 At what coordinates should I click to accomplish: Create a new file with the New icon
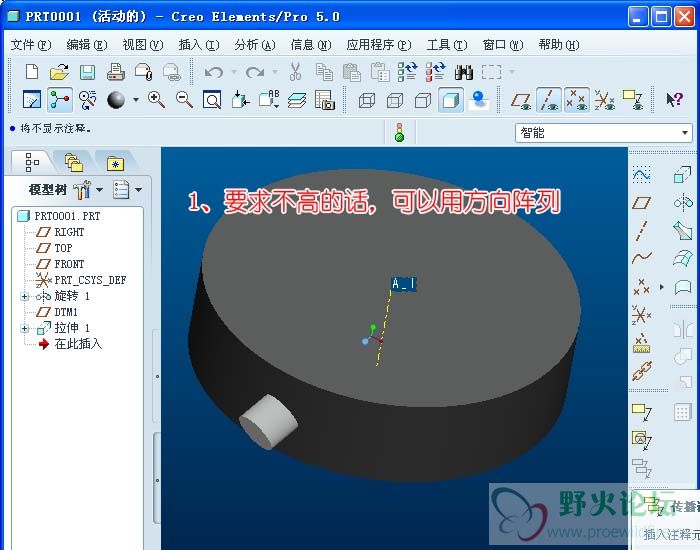tap(32, 72)
